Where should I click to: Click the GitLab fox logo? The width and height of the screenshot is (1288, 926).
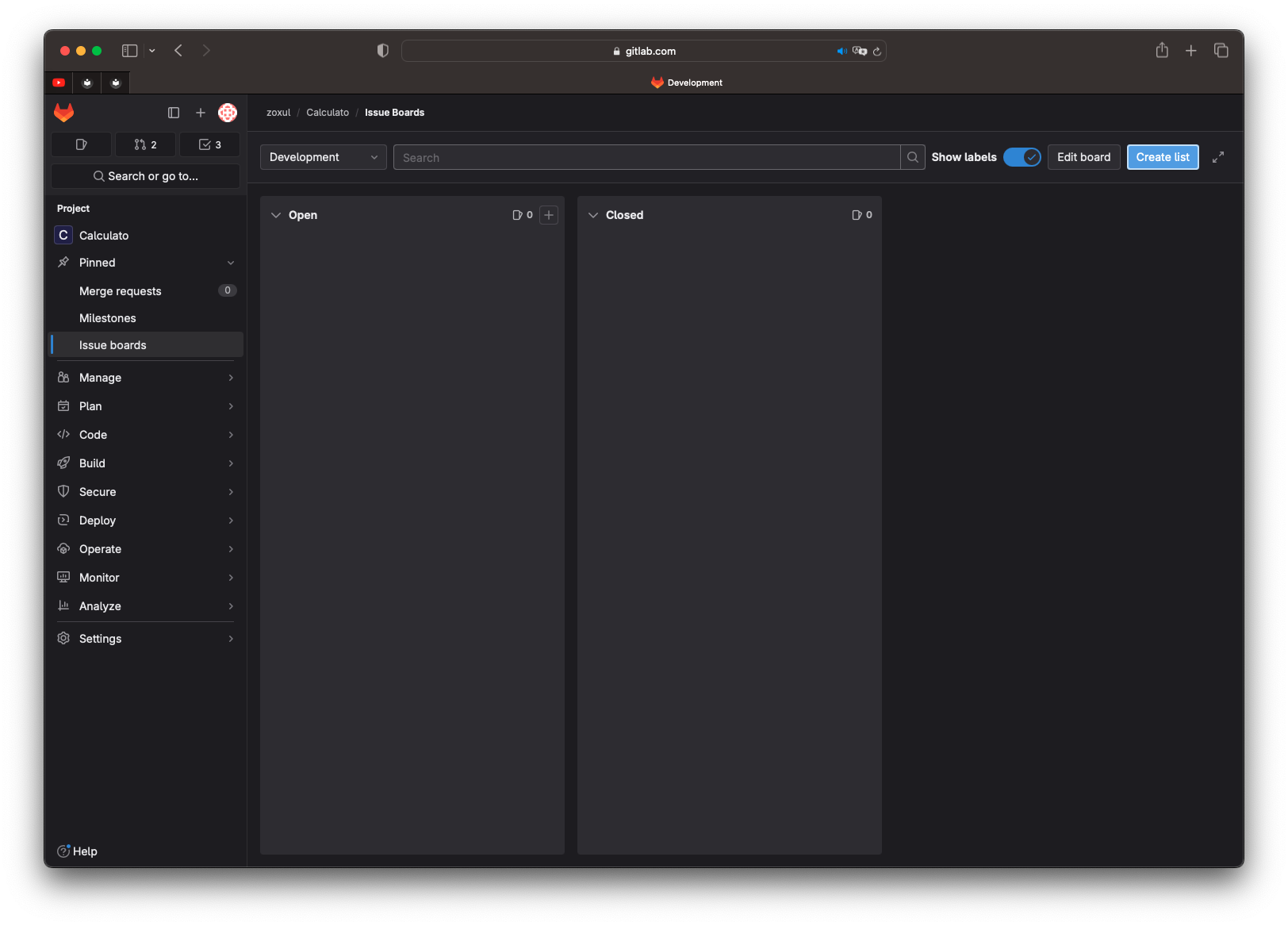64,113
